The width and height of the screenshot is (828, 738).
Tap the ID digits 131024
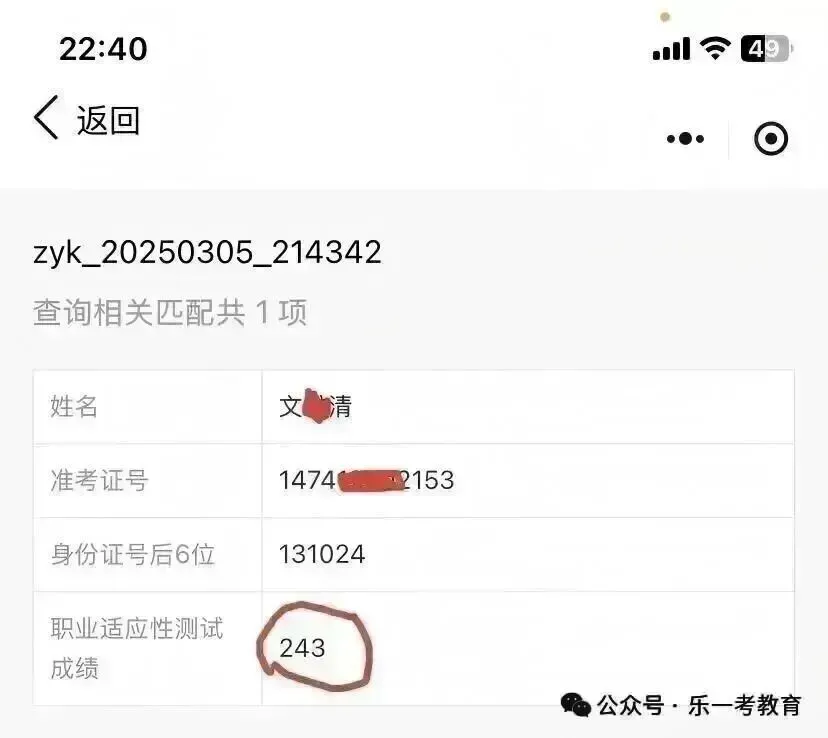pyautogui.click(x=322, y=554)
